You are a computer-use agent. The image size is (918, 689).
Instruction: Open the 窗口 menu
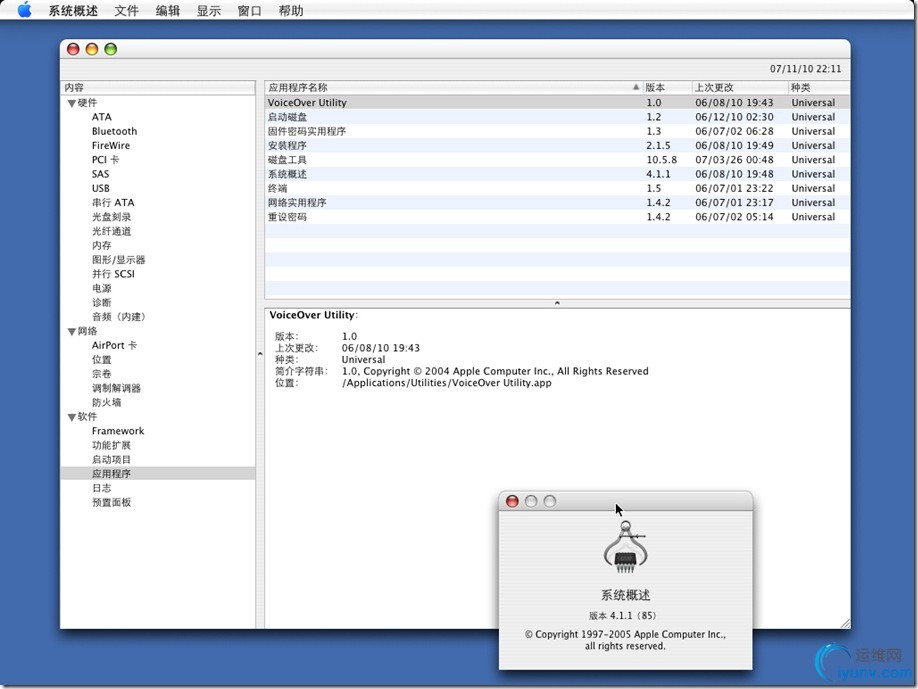[x=249, y=11]
